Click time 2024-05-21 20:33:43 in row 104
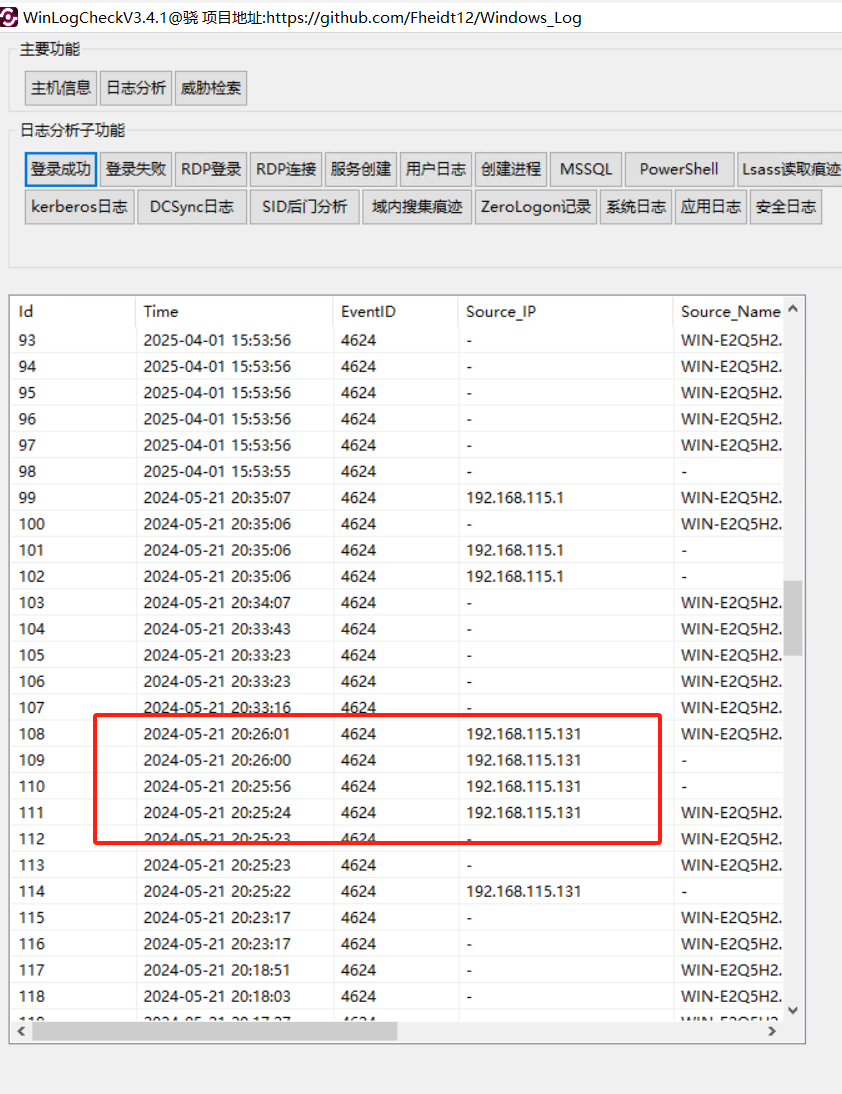Screen dimensions: 842x1094 (217, 629)
